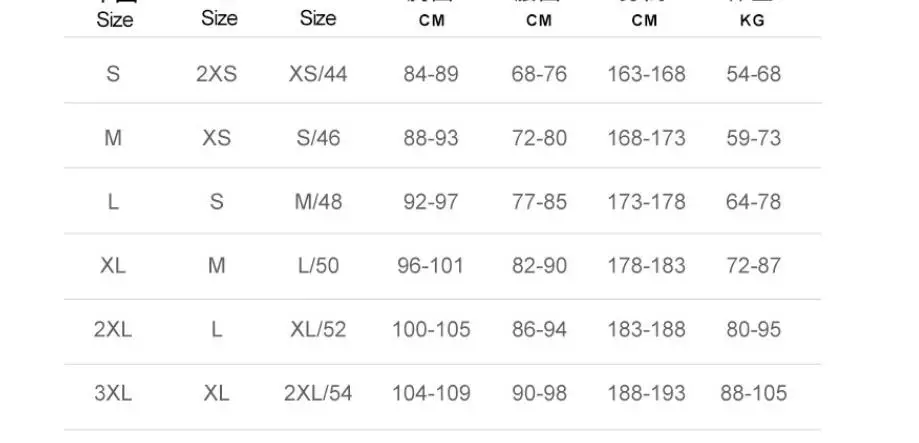The image size is (919, 443).
Task: Select the 88-105 kg weight range
Action: click(753, 393)
